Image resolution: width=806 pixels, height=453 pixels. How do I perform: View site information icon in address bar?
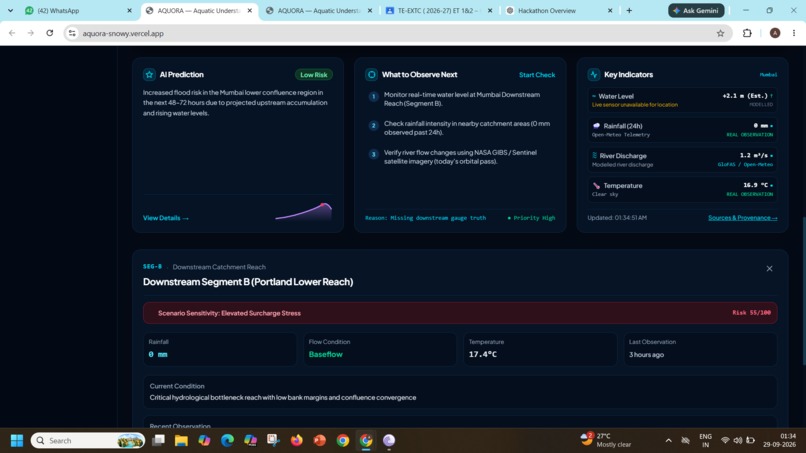coord(72,33)
